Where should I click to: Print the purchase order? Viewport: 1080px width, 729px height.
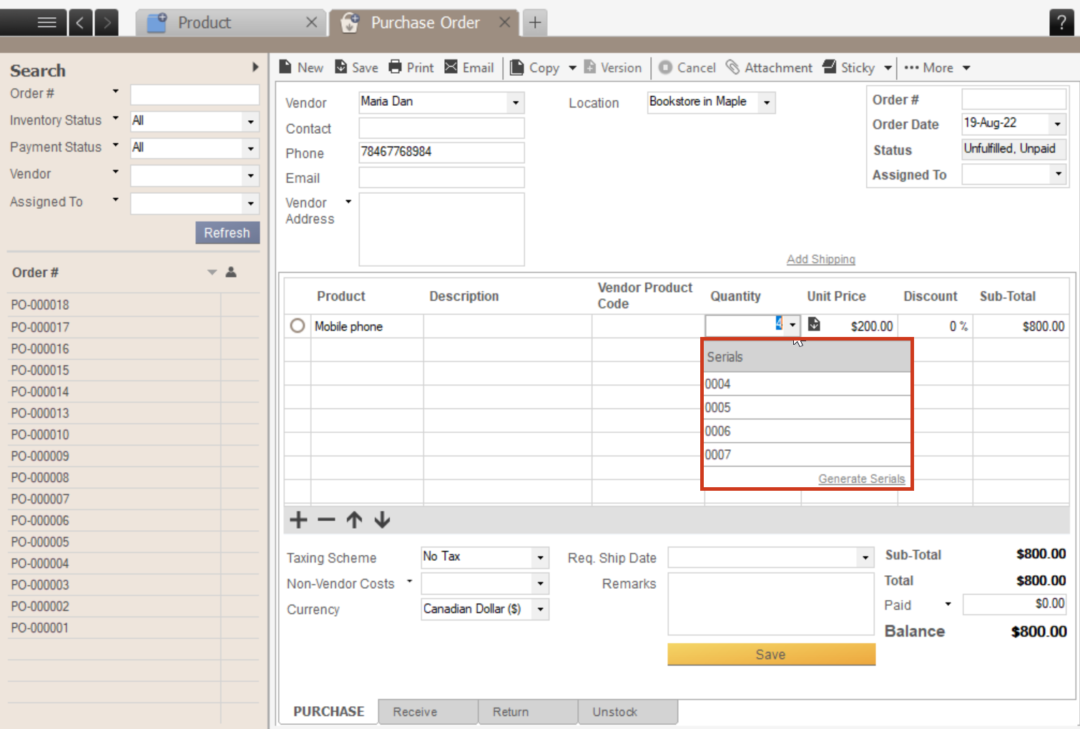[x=411, y=67]
